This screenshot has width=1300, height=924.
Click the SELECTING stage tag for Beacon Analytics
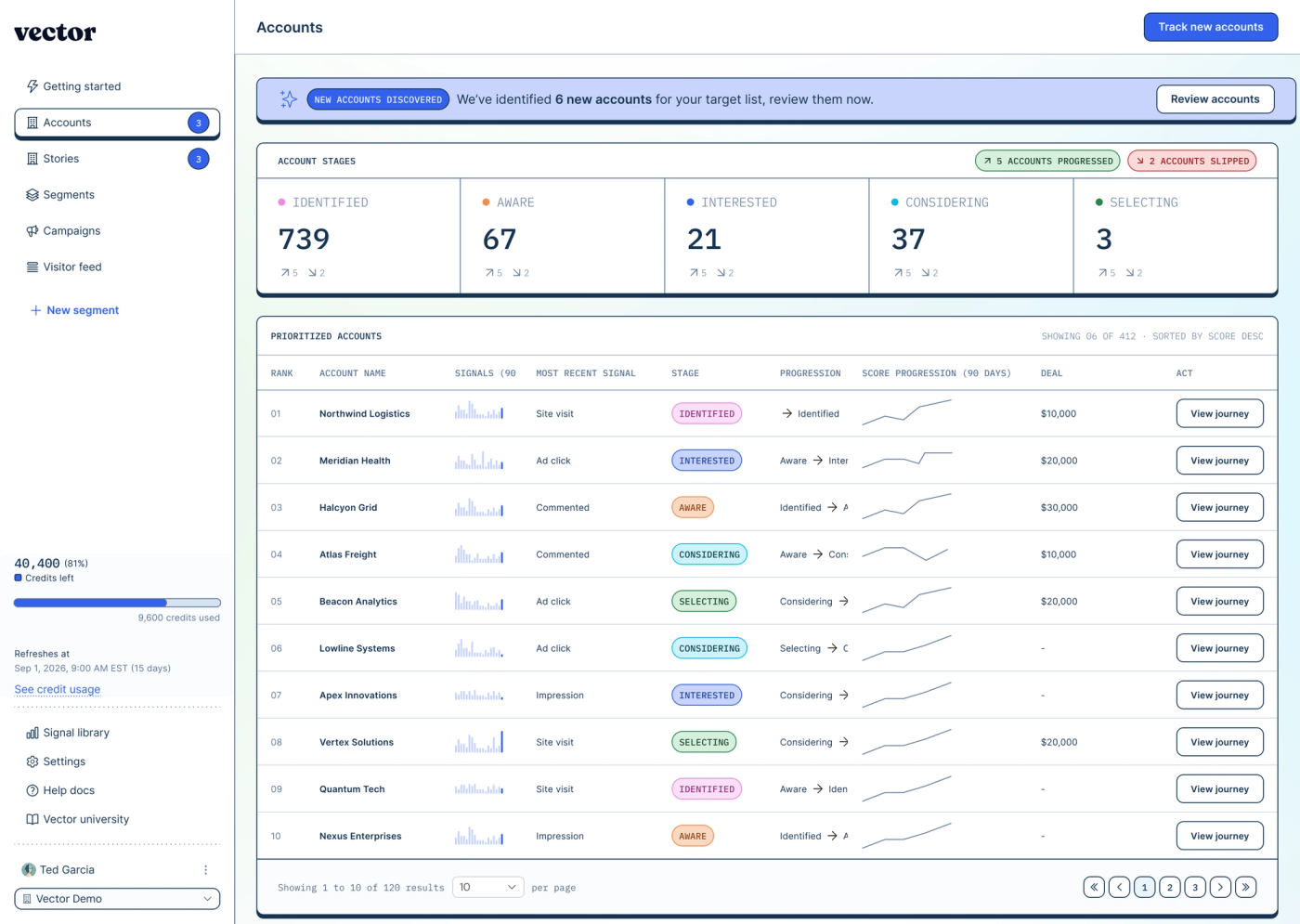pyautogui.click(x=704, y=601)
